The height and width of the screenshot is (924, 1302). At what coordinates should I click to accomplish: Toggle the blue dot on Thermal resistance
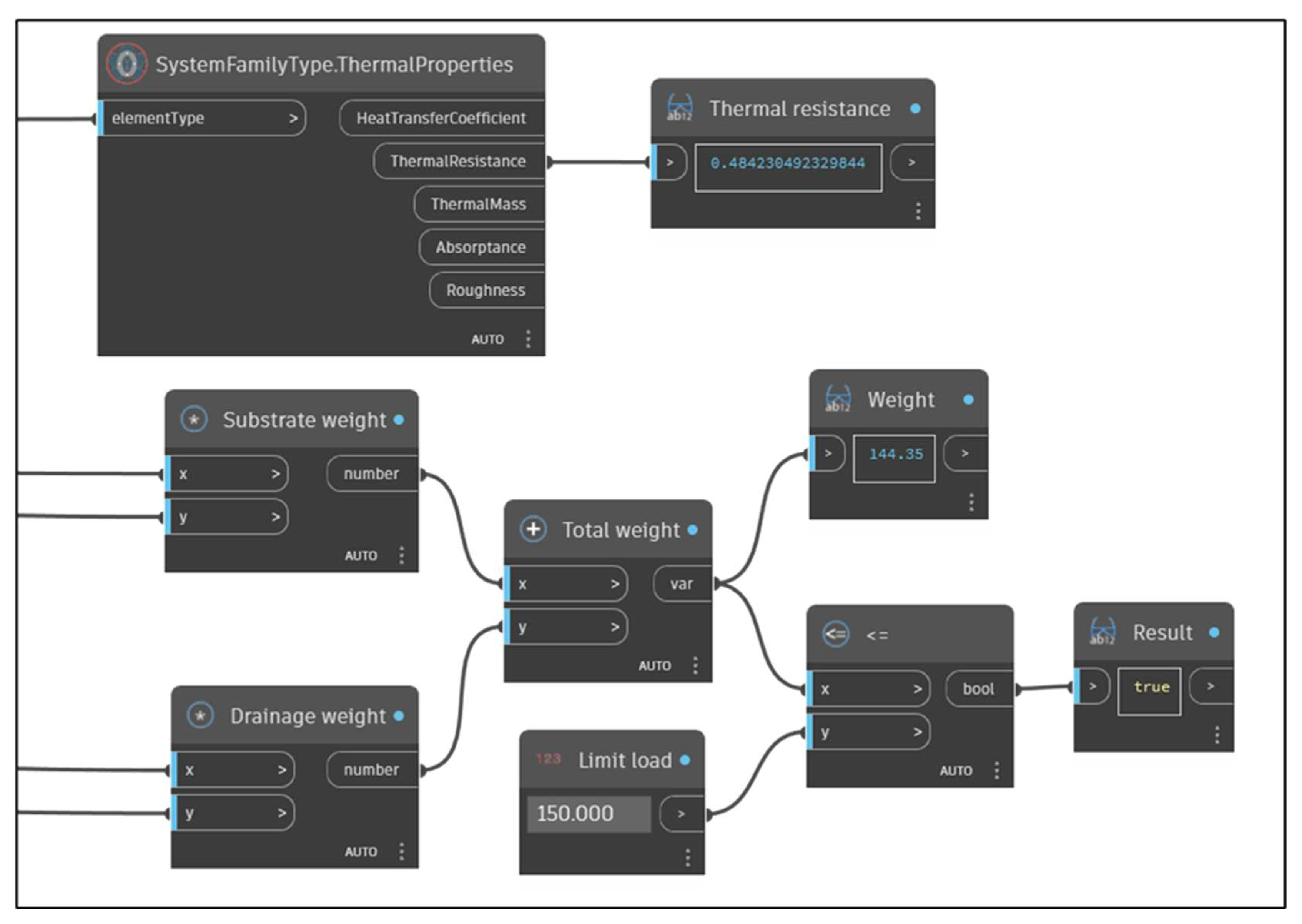[915, 109]
